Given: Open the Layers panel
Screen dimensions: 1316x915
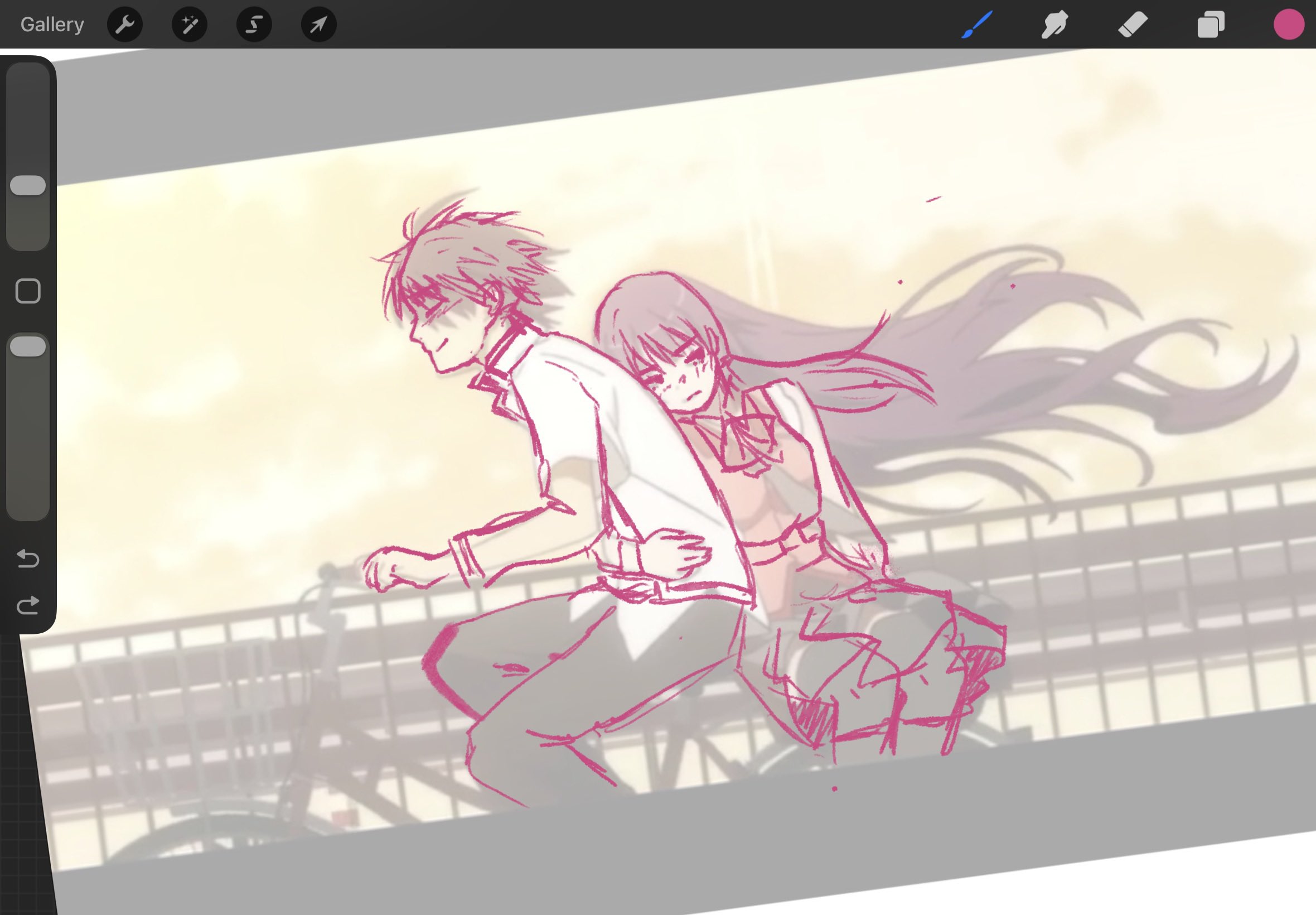Looking at the screenshot, I should coord(1211,25).
